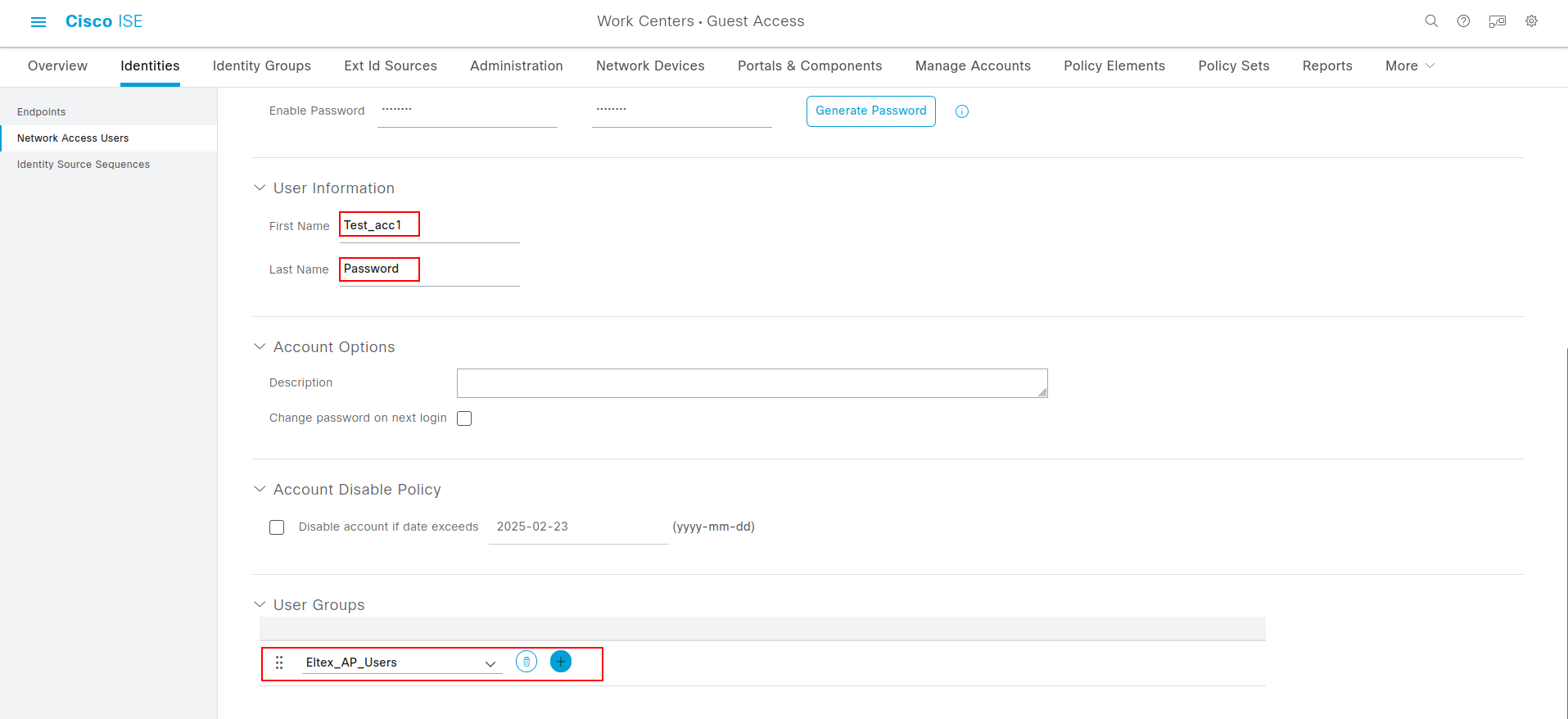Click the Generate Password button
This screenshot has width=1568, height=719.
tap(870, 111)
